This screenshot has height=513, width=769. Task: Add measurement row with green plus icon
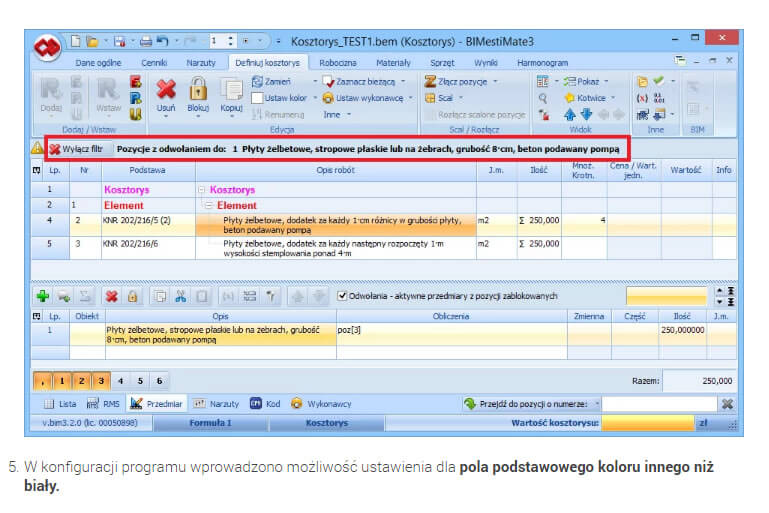(43, 296)
